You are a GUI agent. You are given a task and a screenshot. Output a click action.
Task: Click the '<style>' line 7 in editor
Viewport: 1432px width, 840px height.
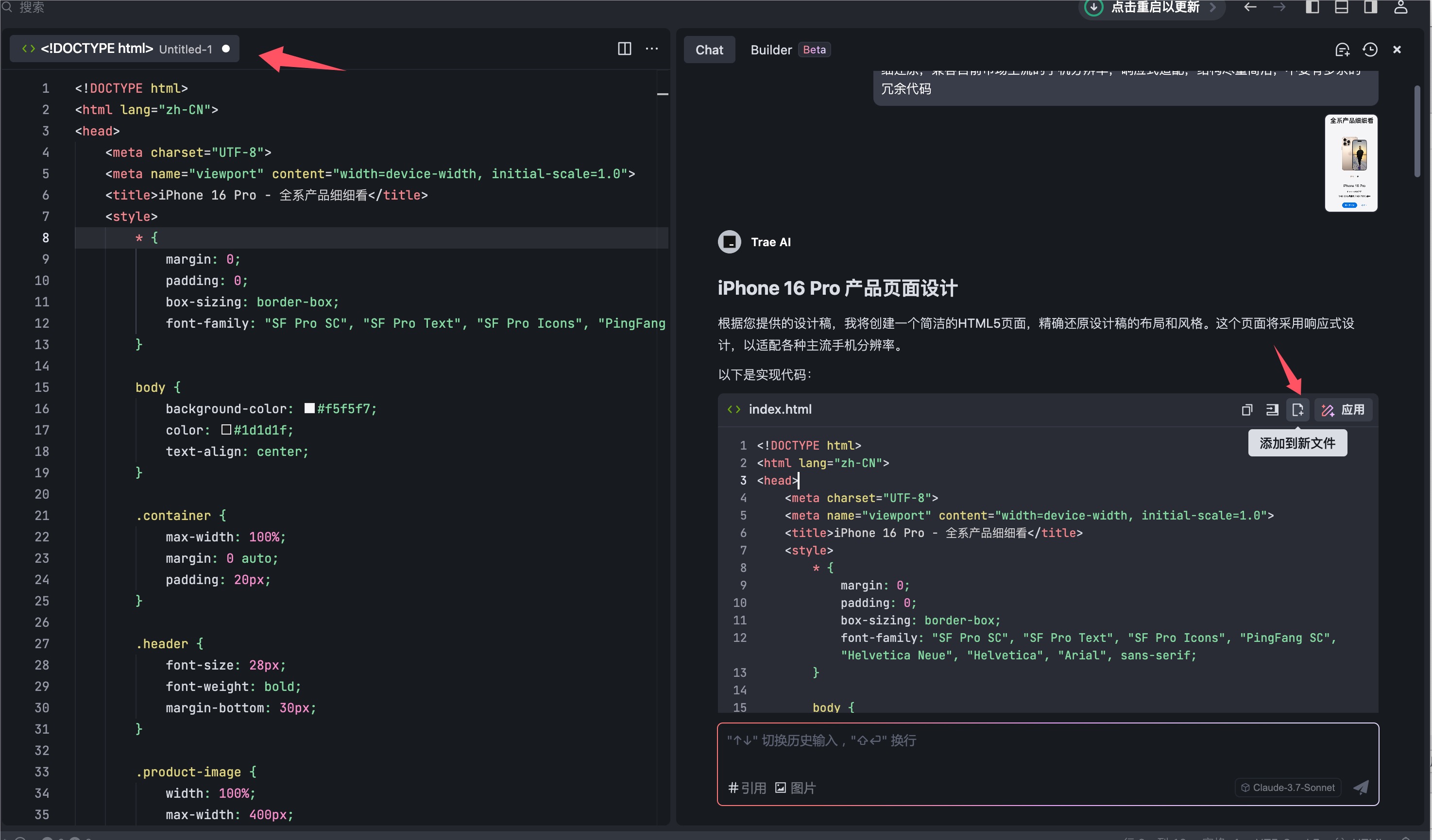click(x=131, y=217)
